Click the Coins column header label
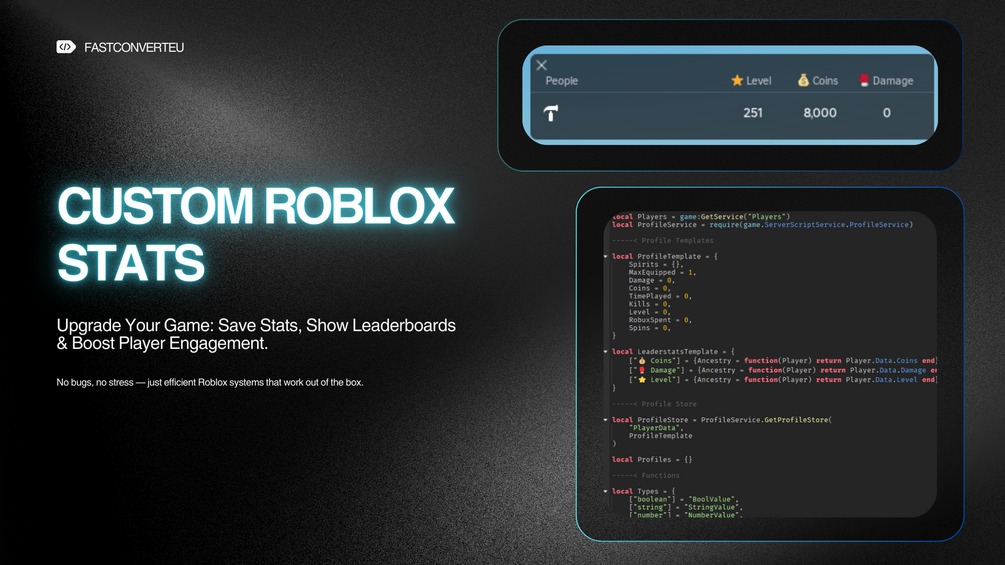 (825, 81)
